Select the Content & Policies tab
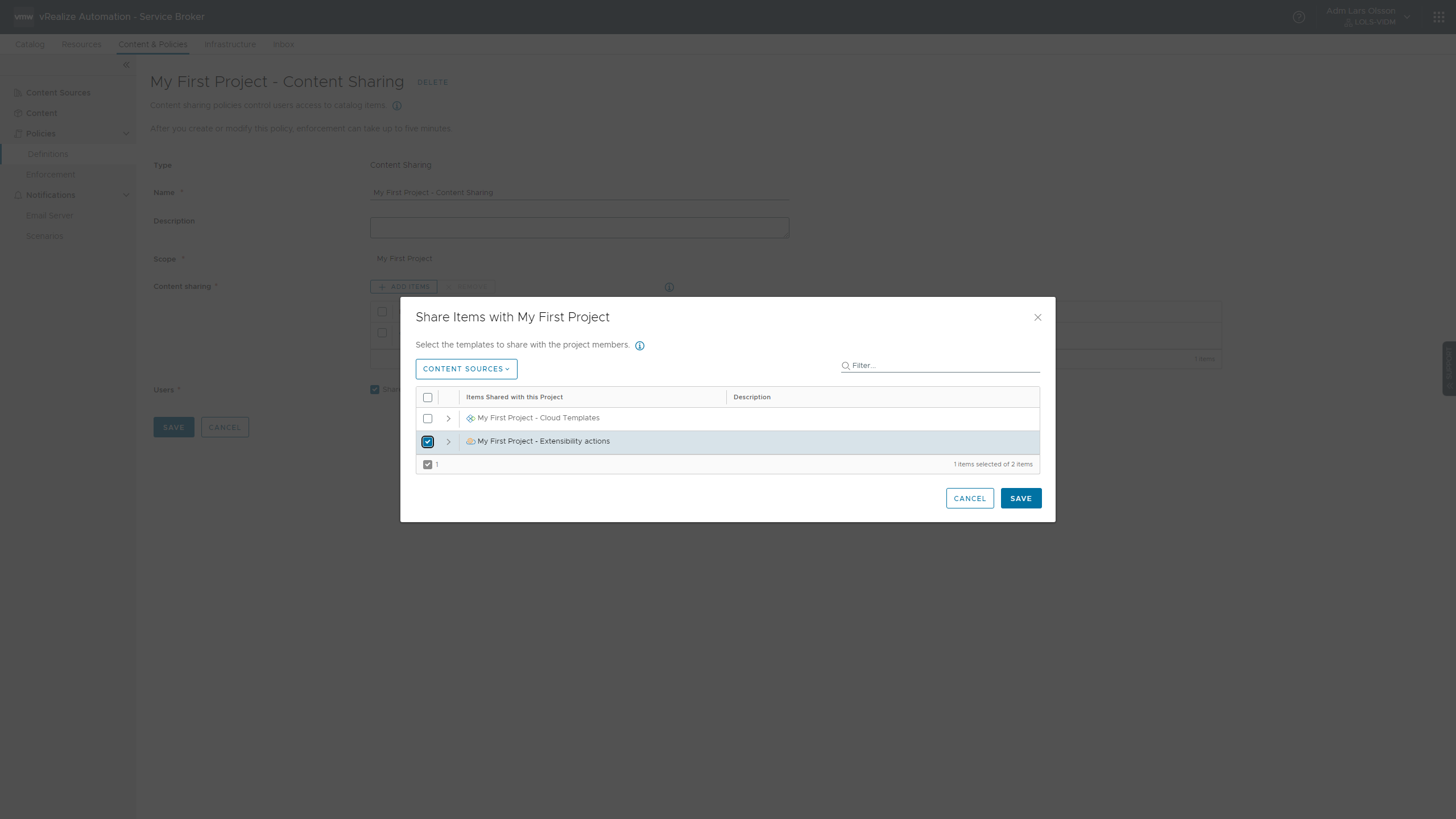This screenshot has width=1456, height=819. 153,44
